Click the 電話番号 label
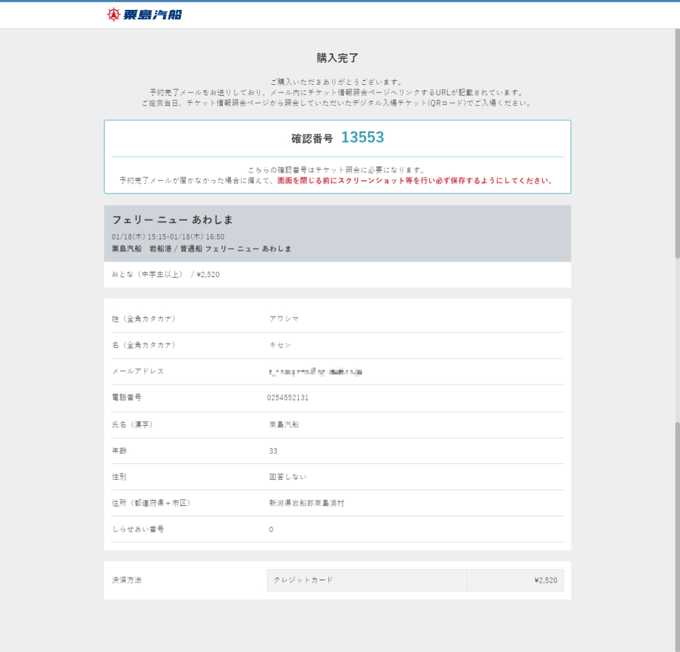Screen dimensions: 680x652 tap(127, 397)
